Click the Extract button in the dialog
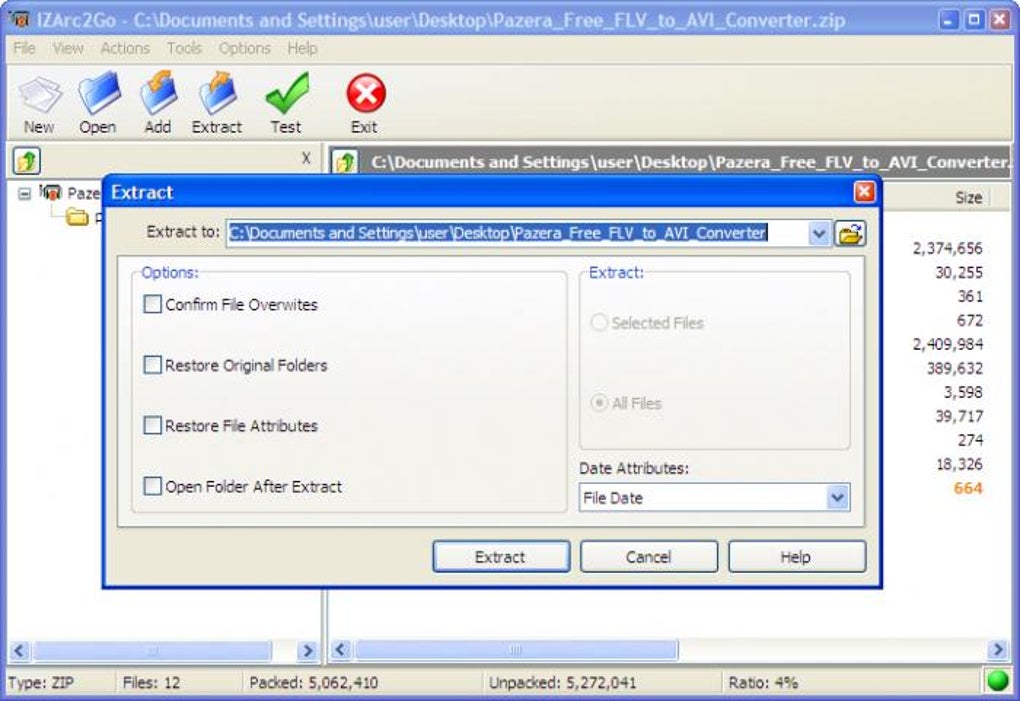The height and width of the screenshot is (701, 1020). (x=501, y=557)
